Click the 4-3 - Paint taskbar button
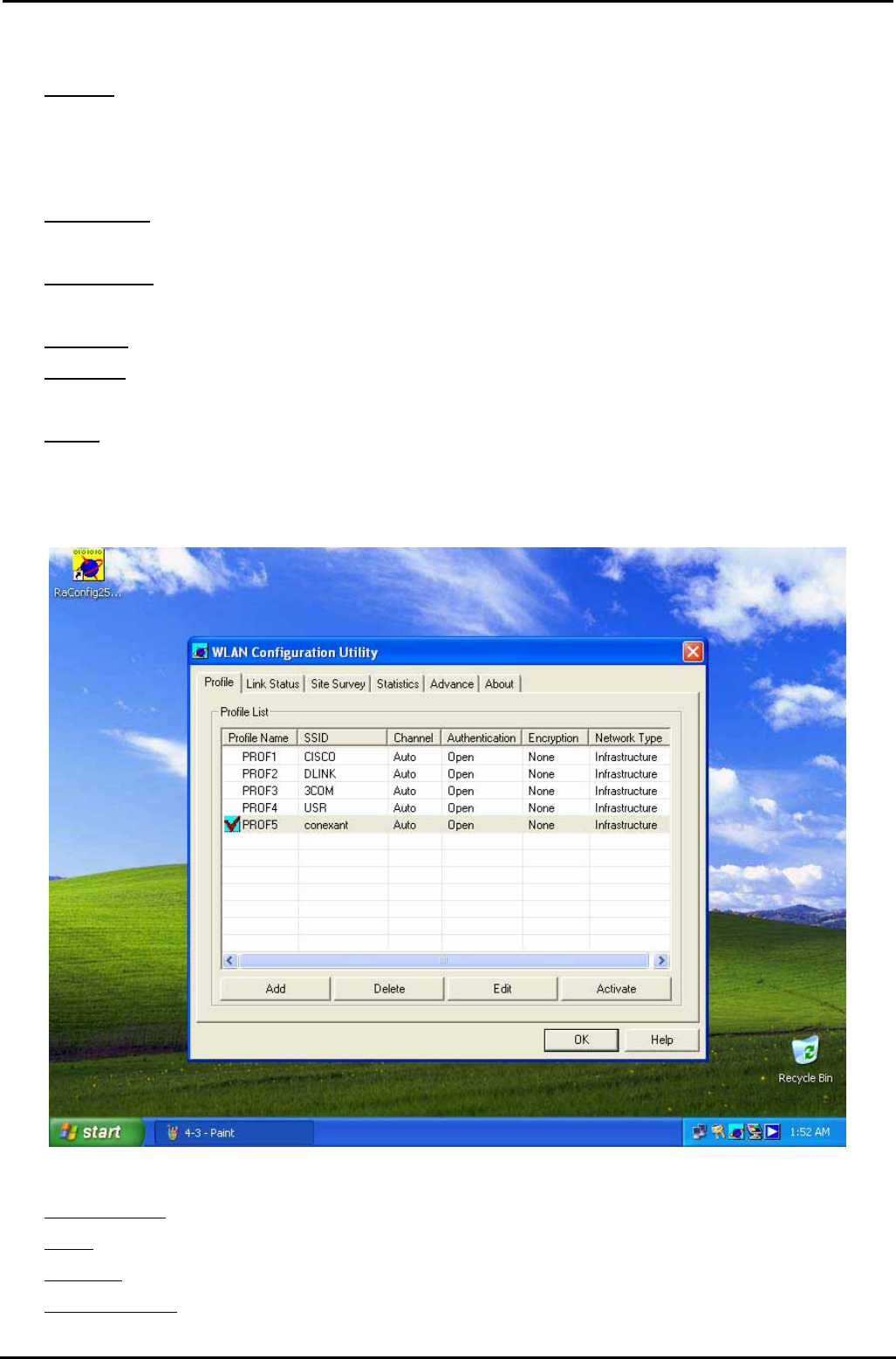Screen dimensions: 896x1359 click(234, 1133)
